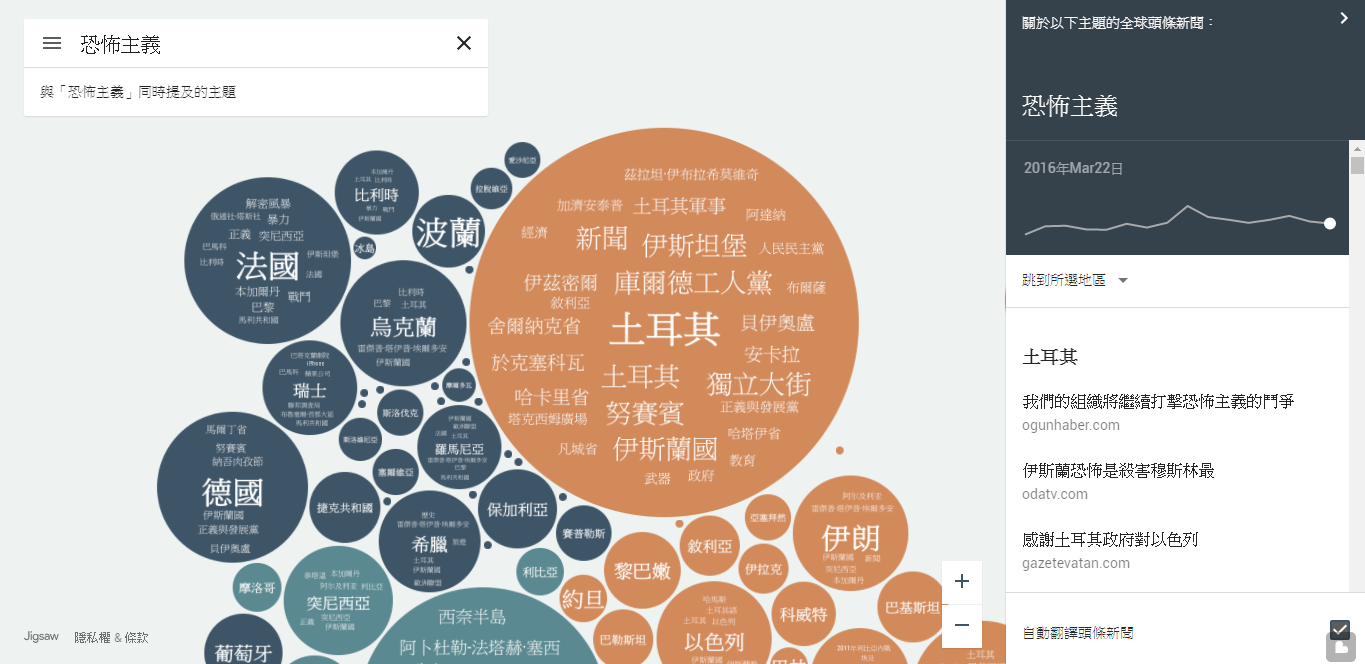Select the 賽普勒斯 bubble
The image size is (1365, 664).
[x=583, y=534]
